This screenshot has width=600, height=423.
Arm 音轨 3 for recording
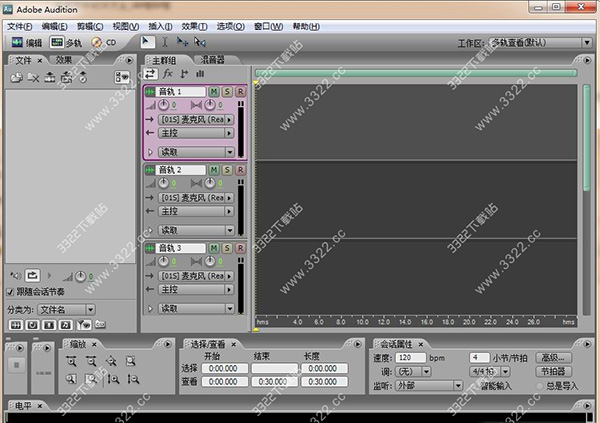(x=240, y=247)
